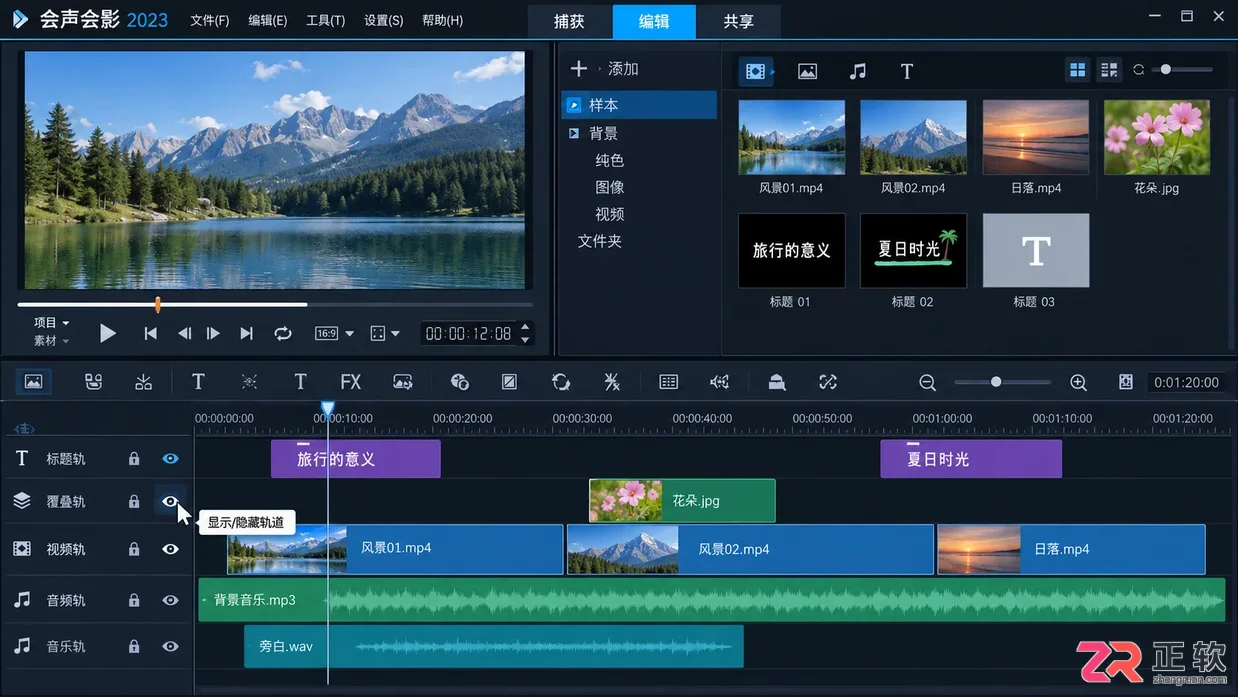Image resolution: width=1238 pixels, height=697 pixels.
Task: Open the 设置(S) menu
Action: click(x=384, y=20)
